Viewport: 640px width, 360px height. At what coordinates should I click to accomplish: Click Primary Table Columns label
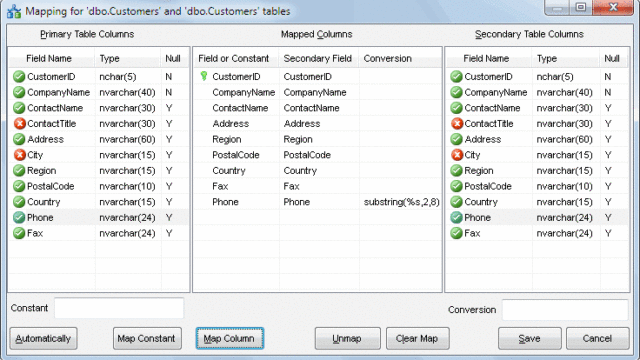tap(87, 34)
